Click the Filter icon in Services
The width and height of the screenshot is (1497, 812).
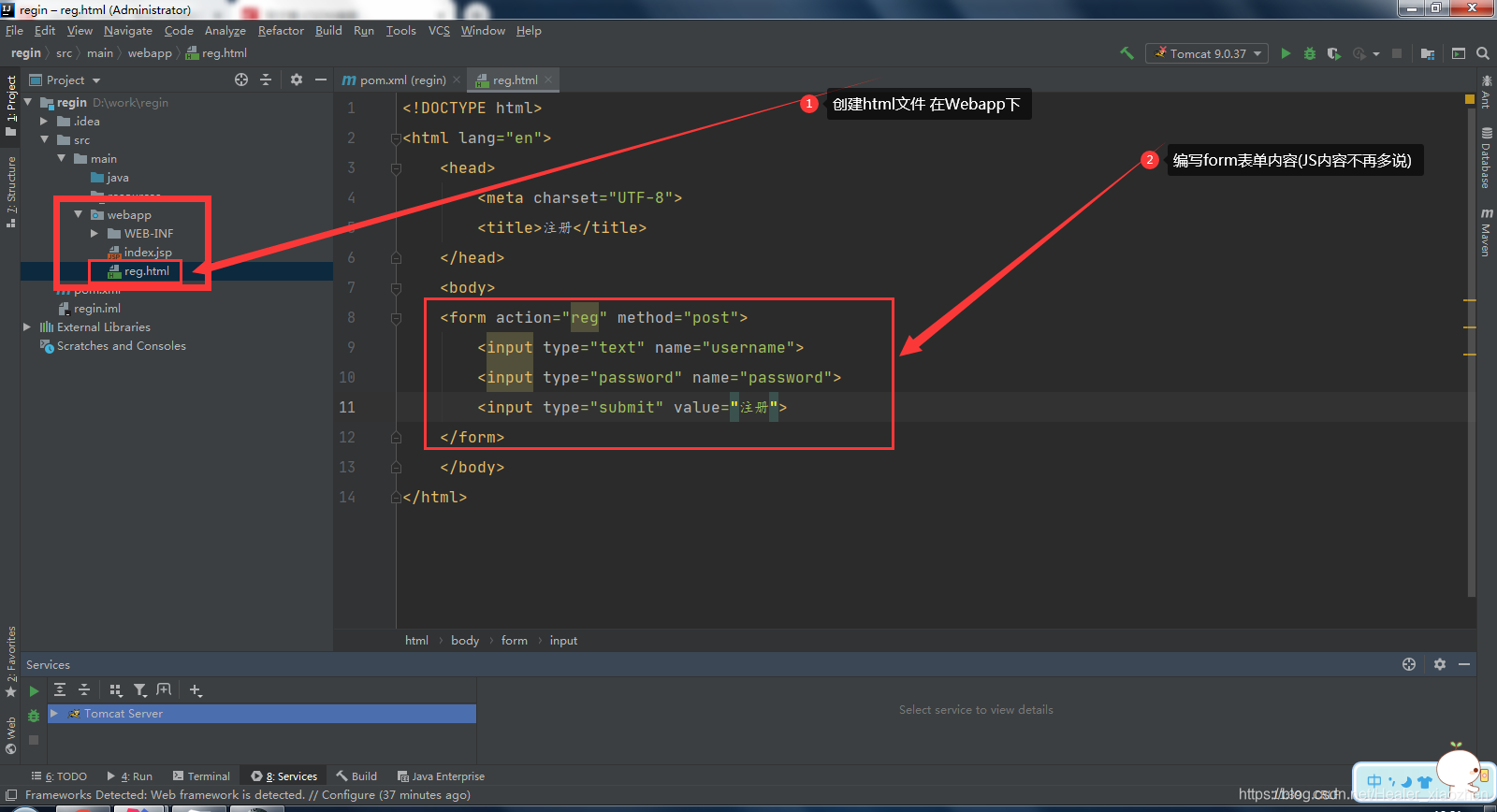[x=140, y=689]
